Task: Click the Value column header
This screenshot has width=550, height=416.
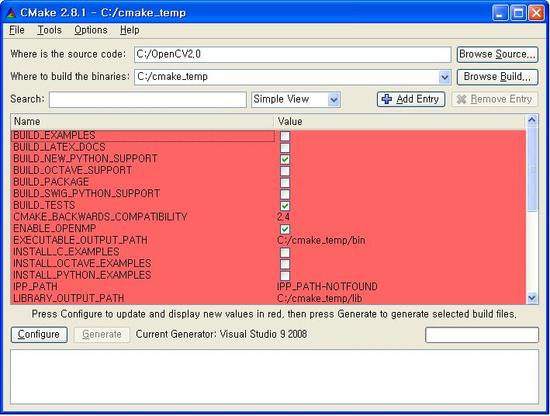Action: (400, 122)
